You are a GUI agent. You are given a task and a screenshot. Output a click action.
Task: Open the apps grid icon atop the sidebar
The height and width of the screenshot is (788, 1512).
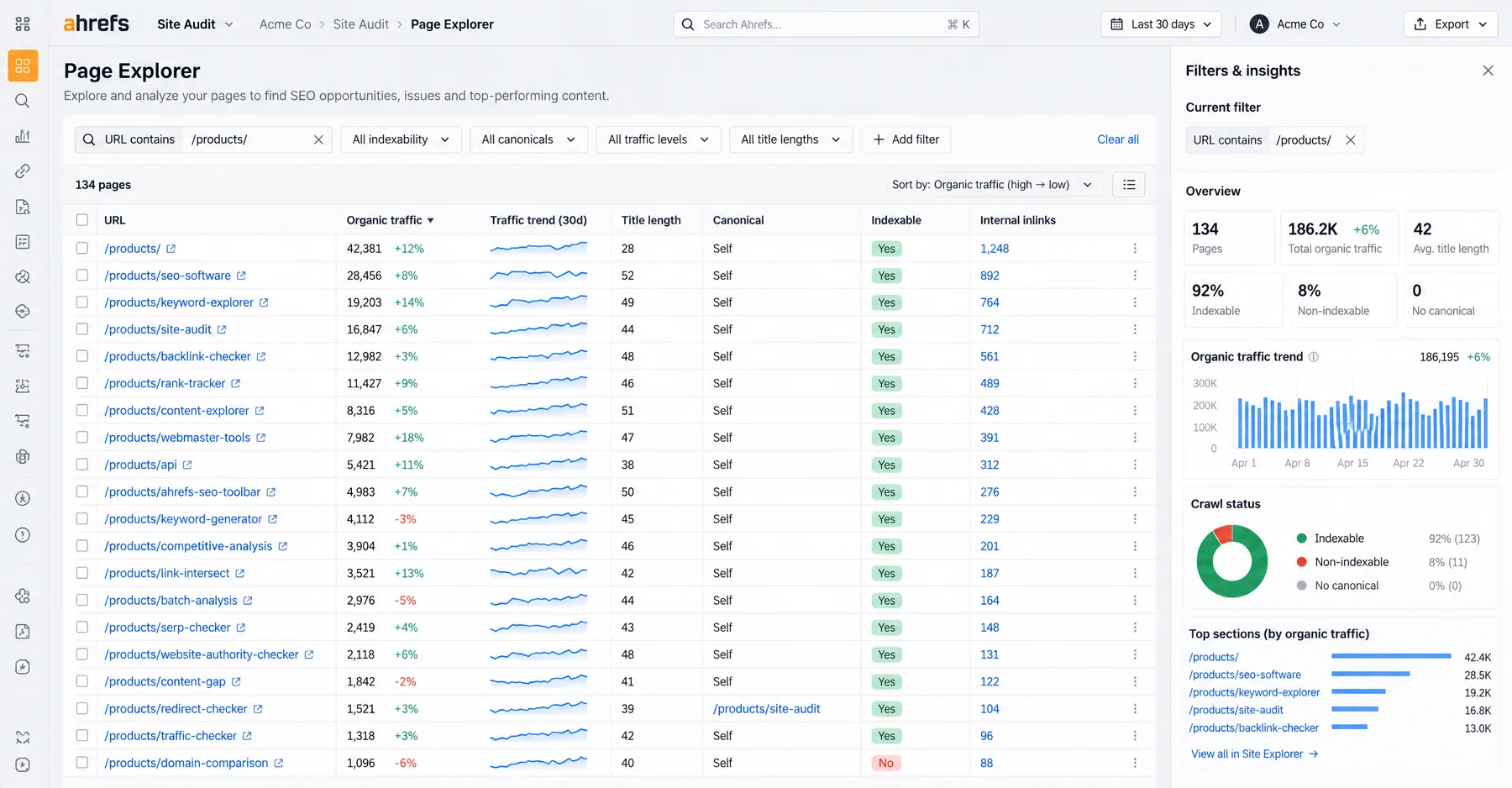click(x=23, y=24)
